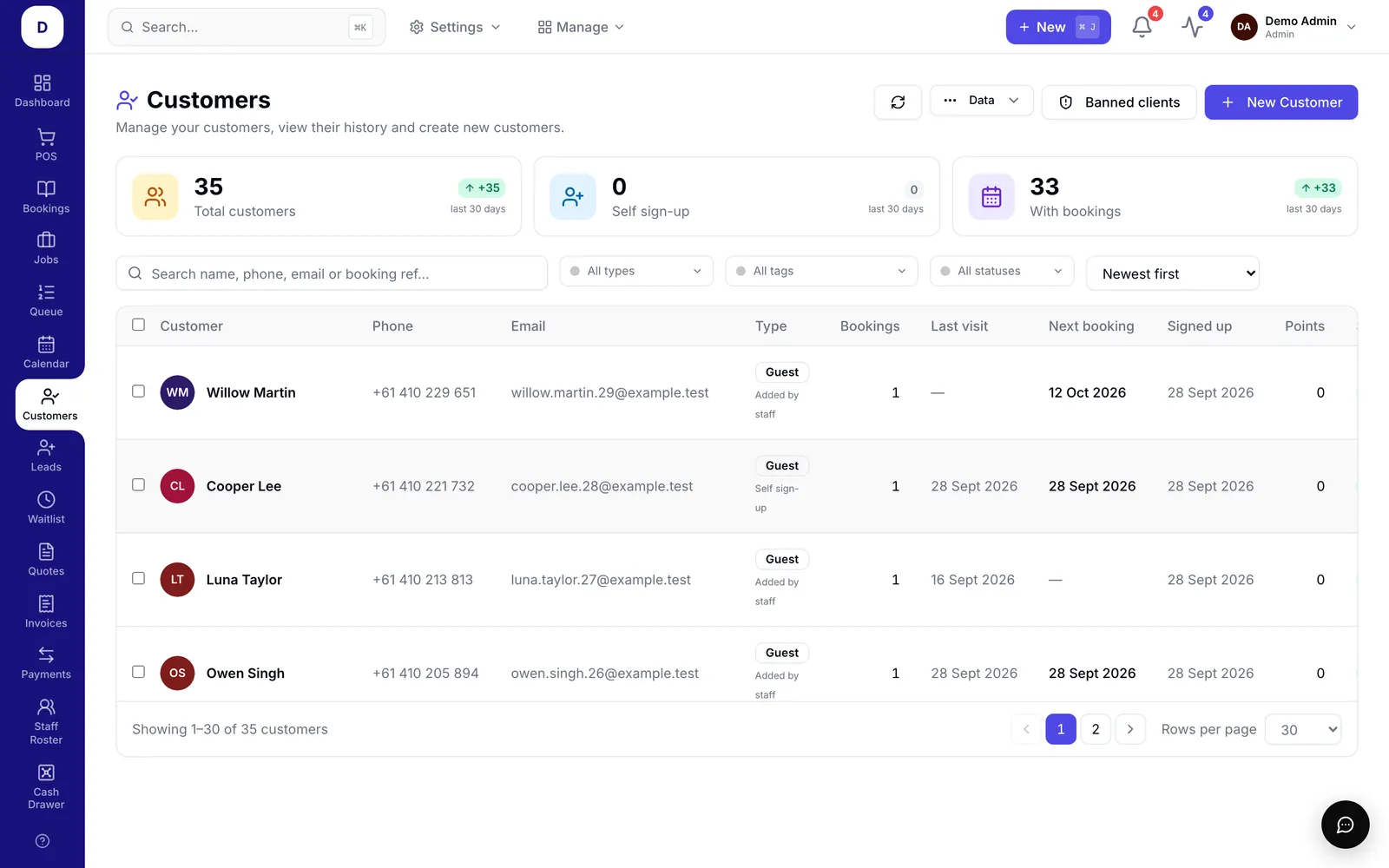Screen dimensions: 1389x868
Task: Focus the customer search name field
Action: pyautogui.click(x=332, y=273)
